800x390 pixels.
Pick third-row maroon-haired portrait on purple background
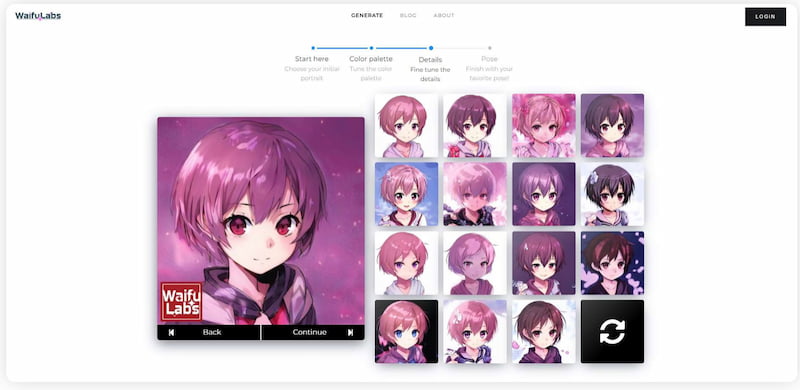(x=544, y=263)
